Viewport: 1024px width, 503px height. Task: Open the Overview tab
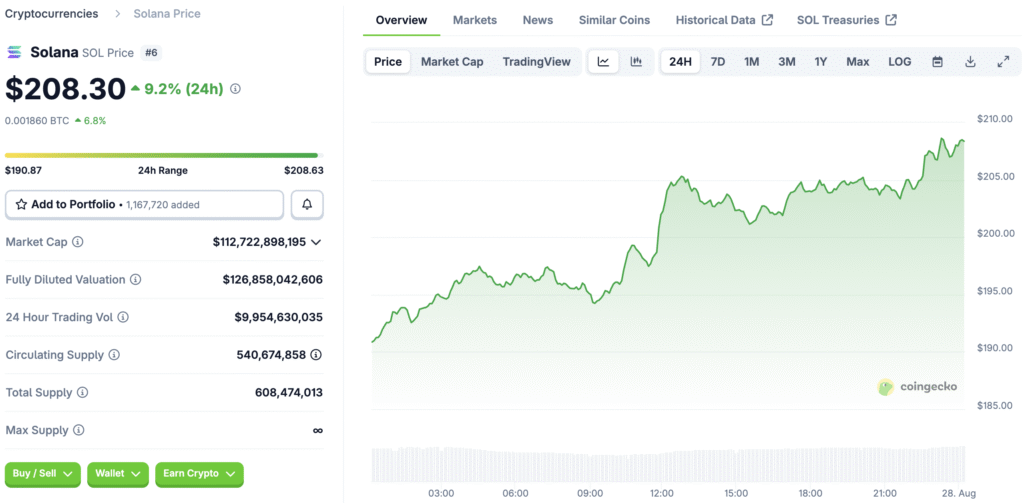click(402, 20)
